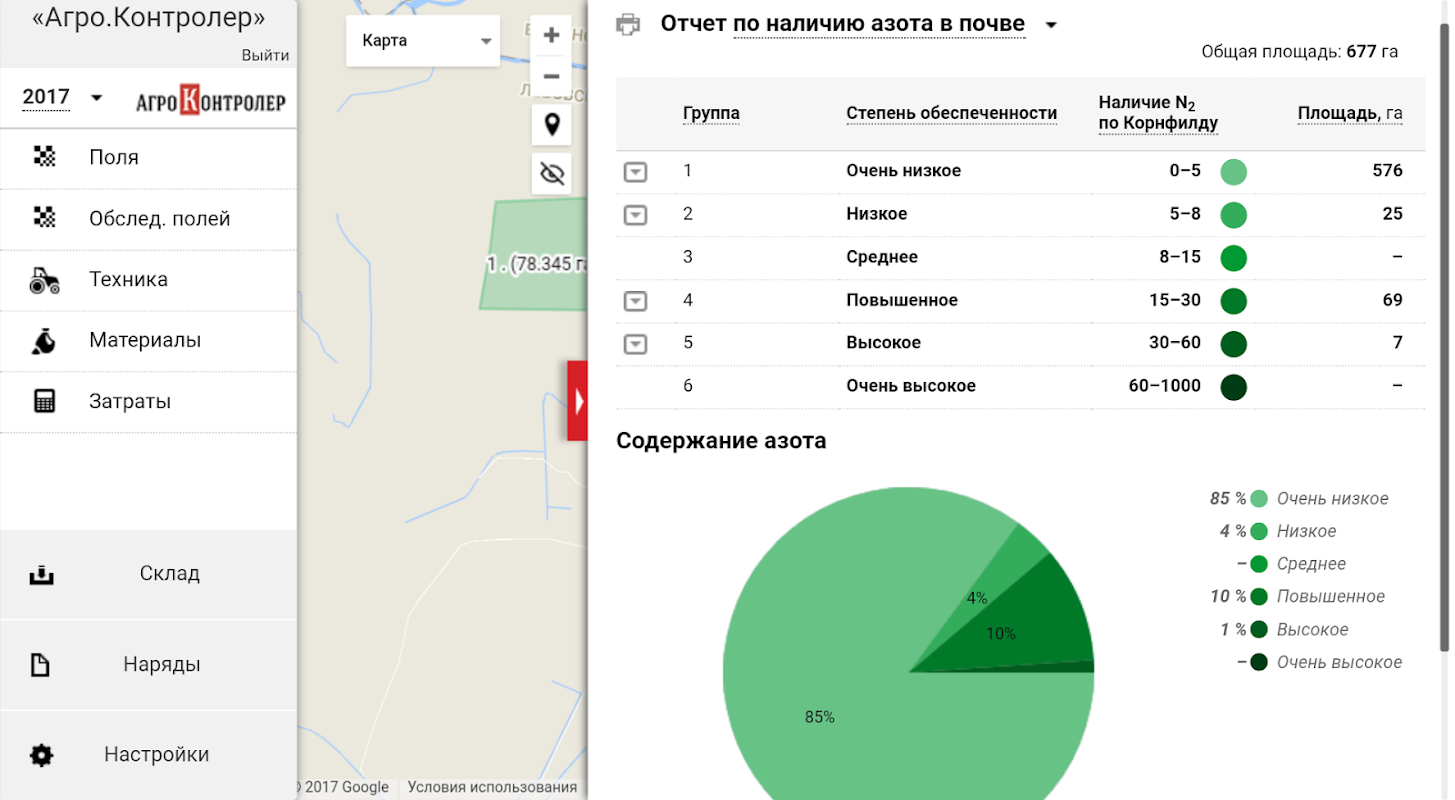The height and width of the screenshot is (800, 1455).
Task: Click the range value 60–1000 cell
Action: (1164, 386)
